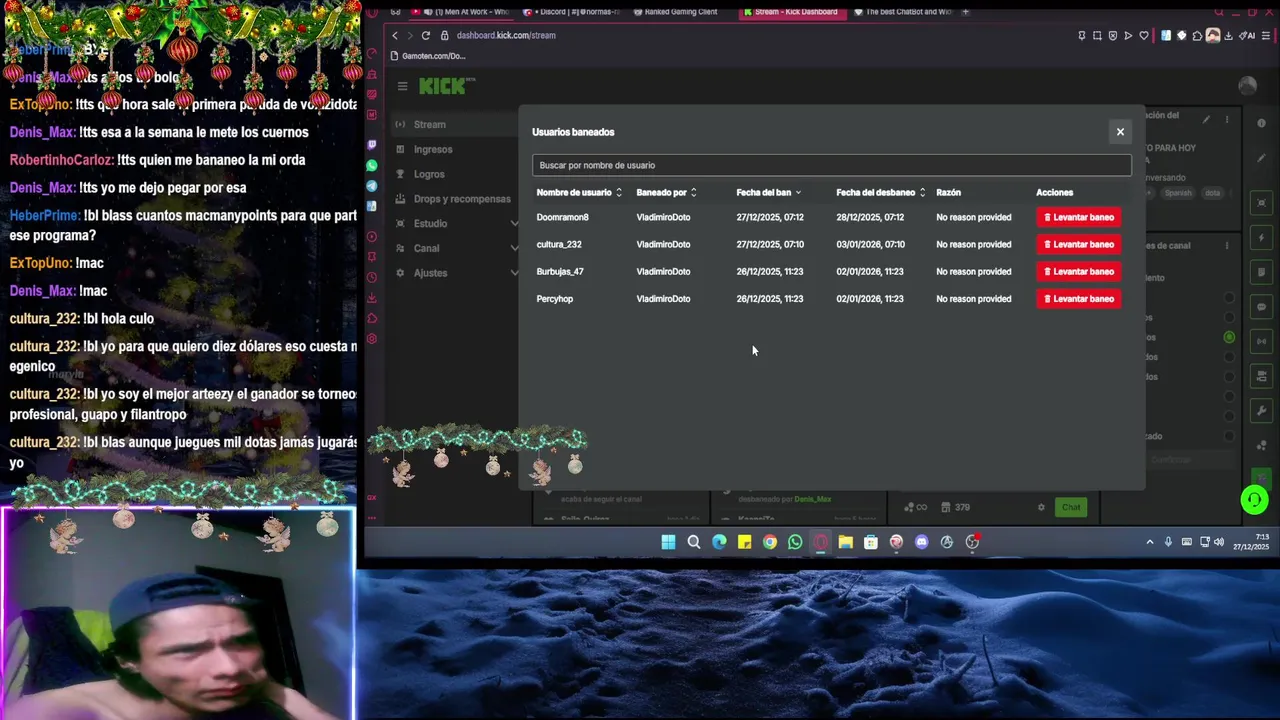Image resolution: width=1280 pixels, height=720 pixels.
Task: Lift the ban for Burbujas_47
Action: click(x=1078, y=271)
